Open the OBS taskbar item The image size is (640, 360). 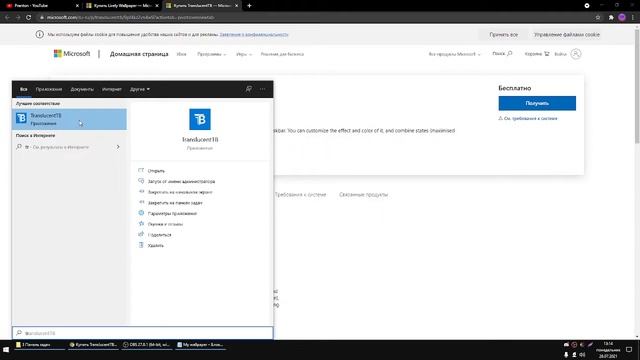click(x=147, y=345)
